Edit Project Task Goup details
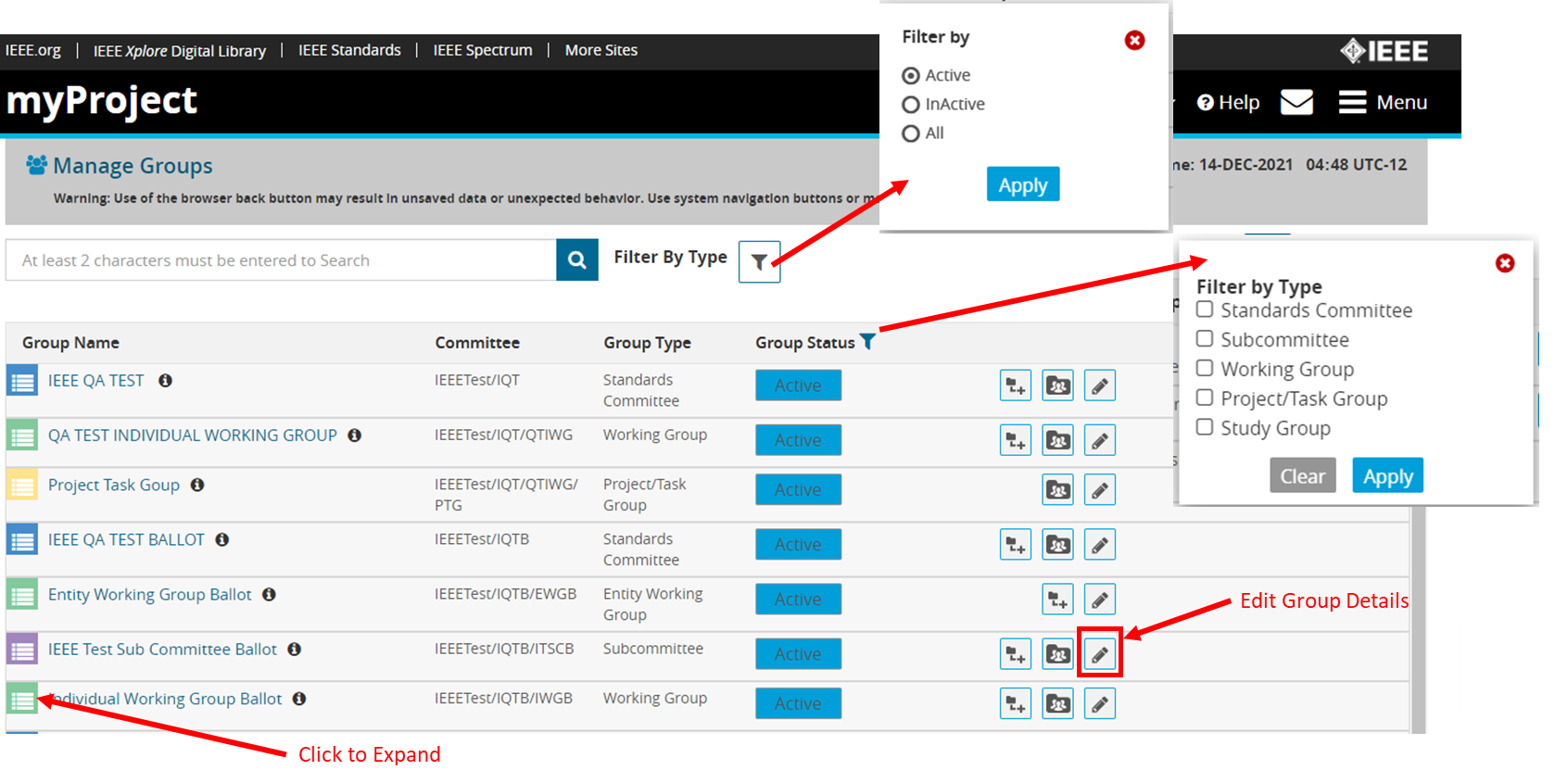This screenshot has height=783, width=1568. tap(1100, 489)
